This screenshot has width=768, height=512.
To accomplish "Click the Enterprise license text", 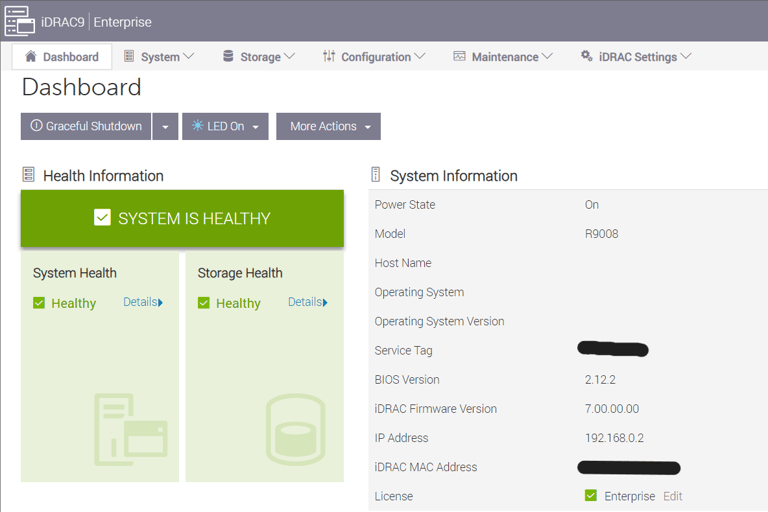I will tap(629, 496).
